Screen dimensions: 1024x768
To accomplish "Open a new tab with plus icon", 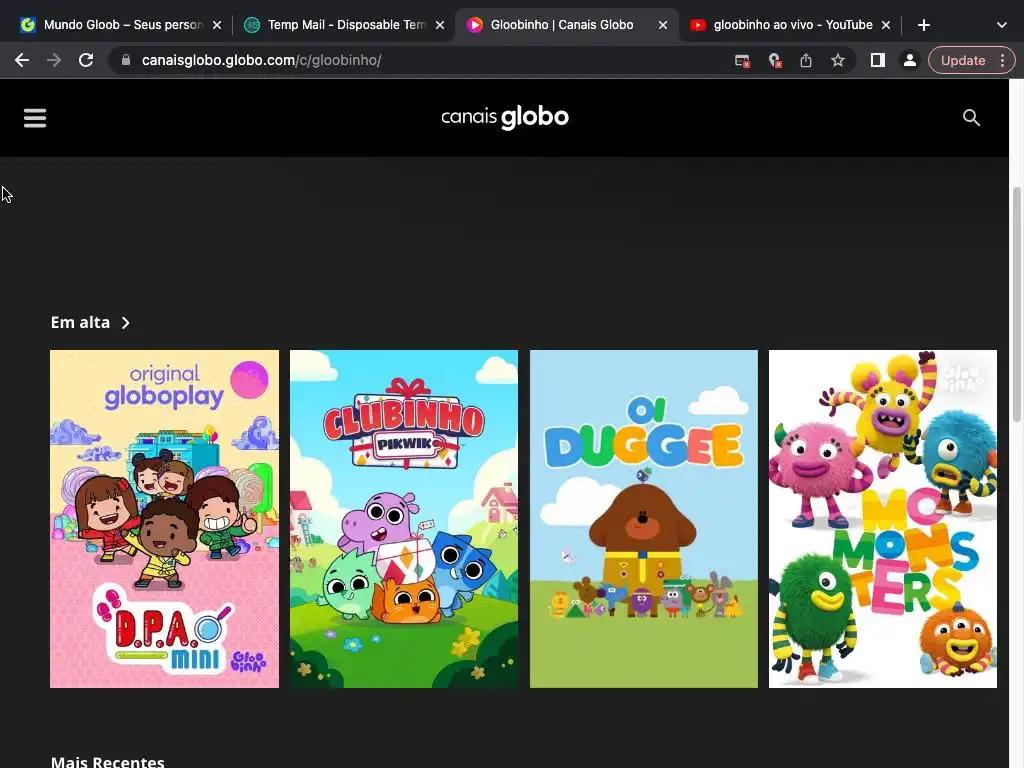I will 923,25.
